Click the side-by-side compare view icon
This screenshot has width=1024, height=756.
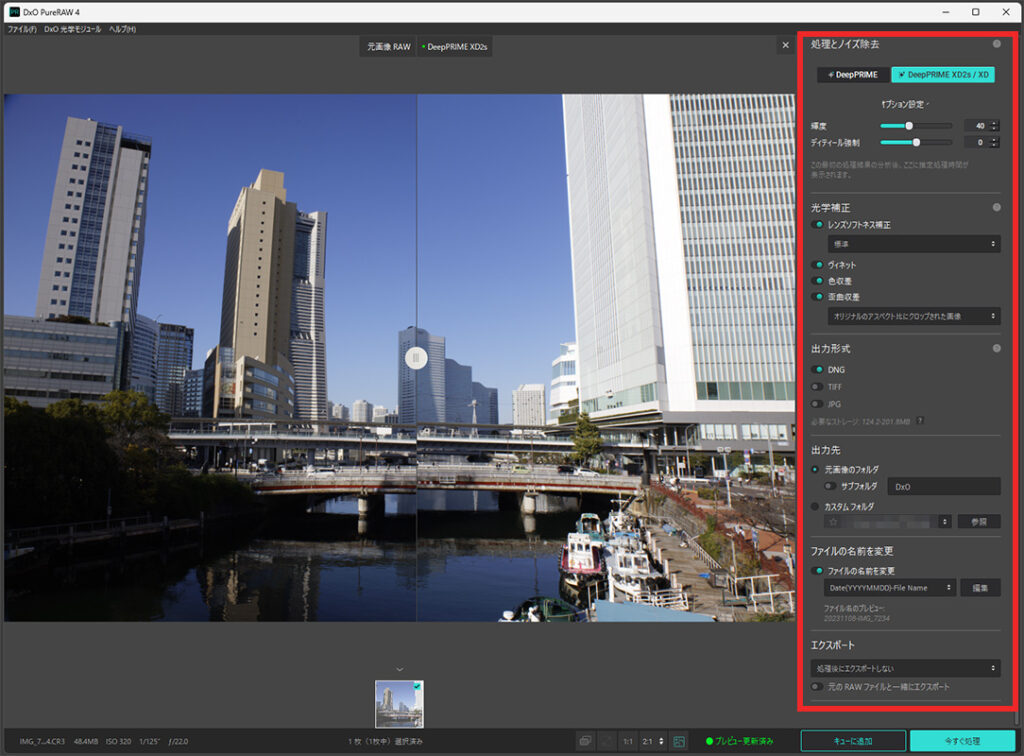[585, 741]
